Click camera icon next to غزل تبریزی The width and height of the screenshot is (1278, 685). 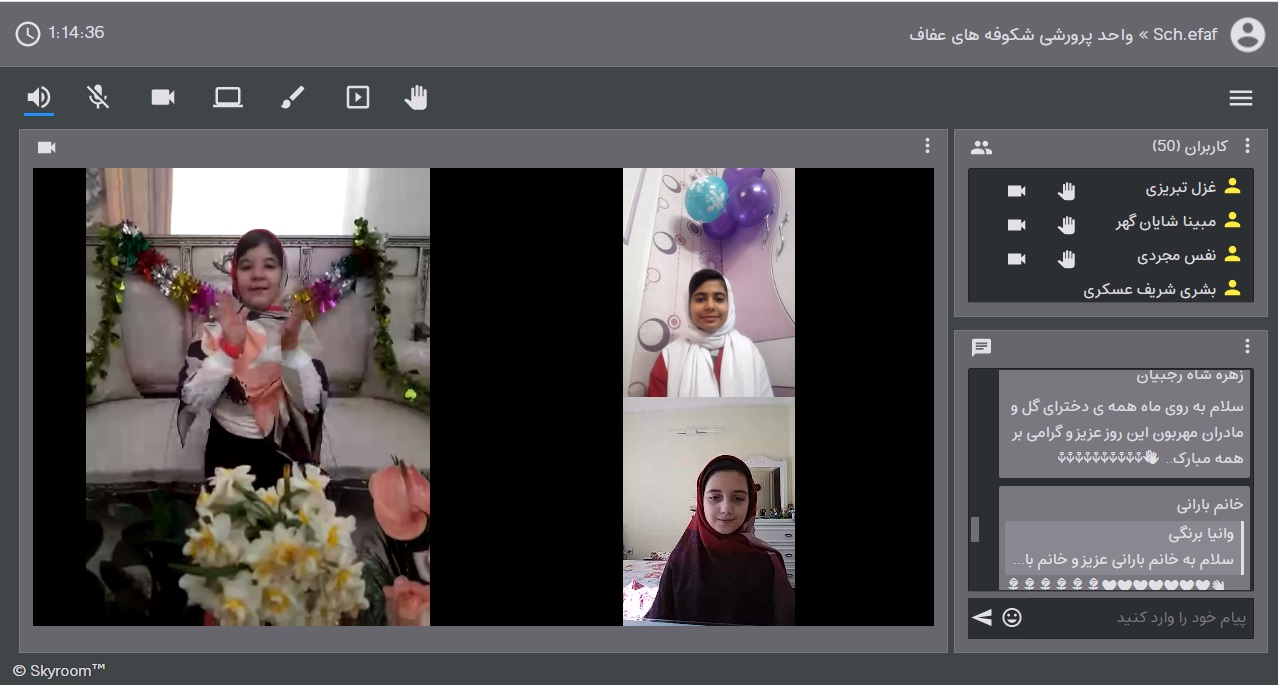(x=1016, y=191)
